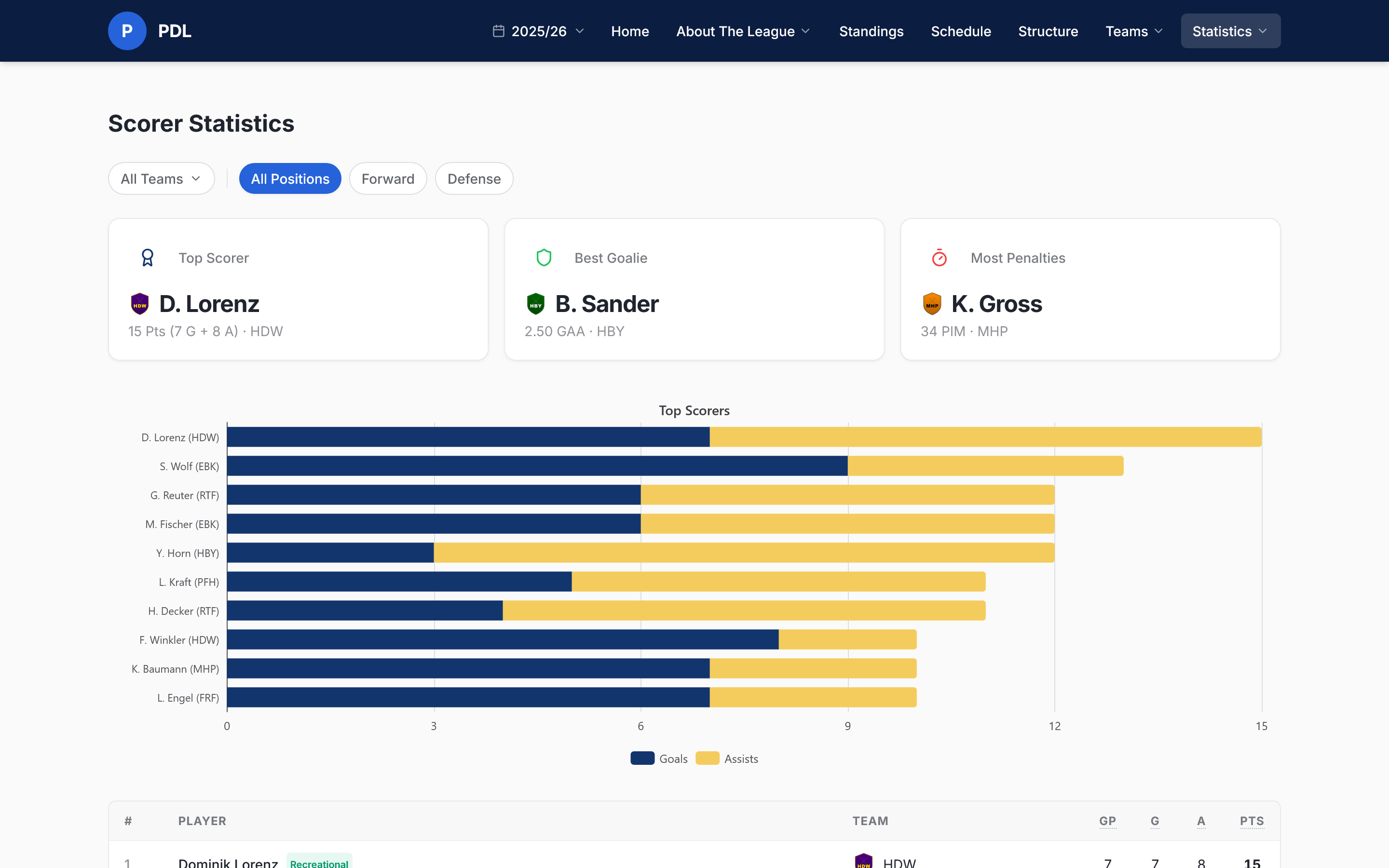Sort table by the PTS column
1389x868 pixels.
[1251, 821]
